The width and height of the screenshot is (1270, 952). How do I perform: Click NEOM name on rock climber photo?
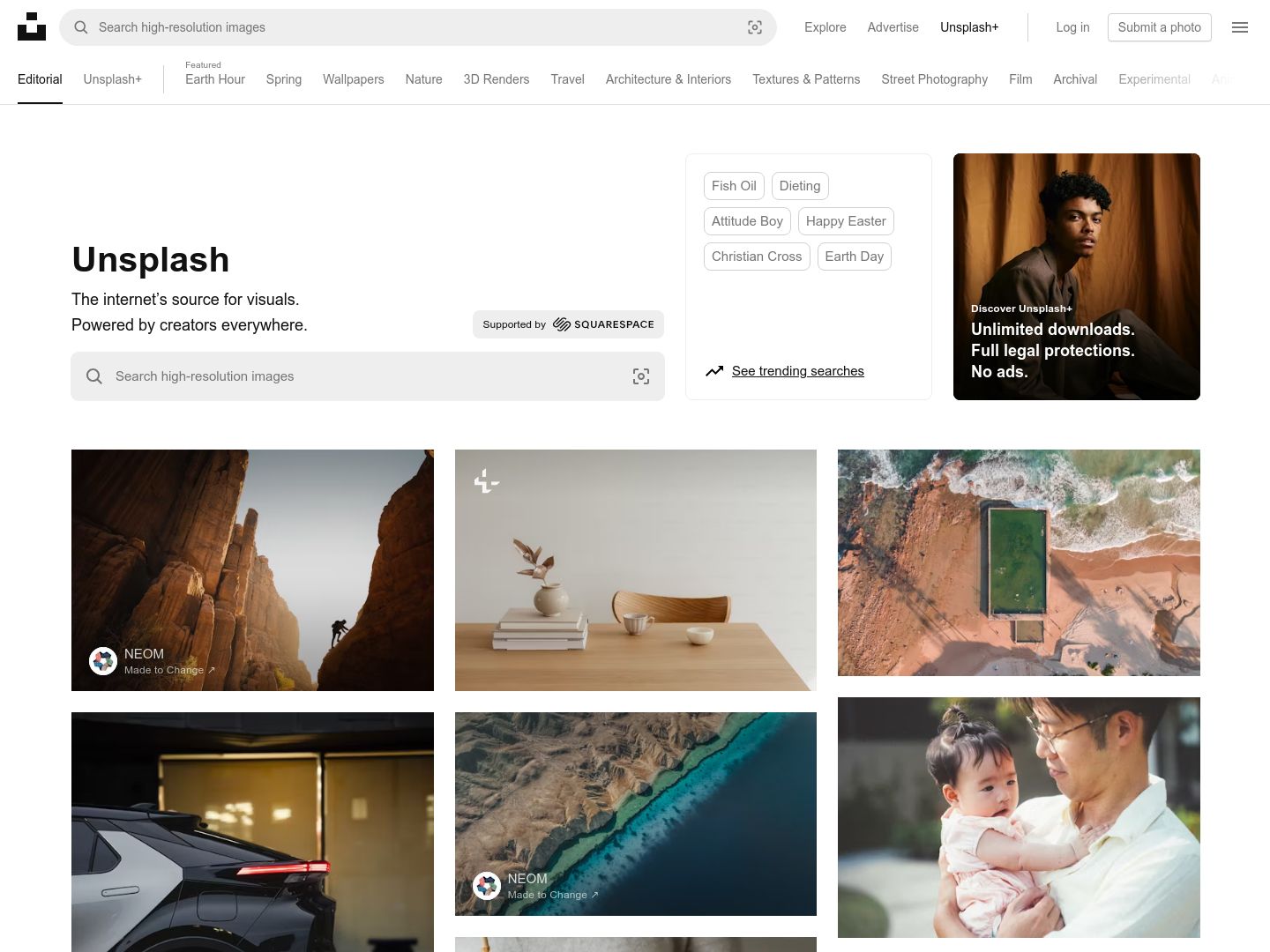(x=144, y=654)
